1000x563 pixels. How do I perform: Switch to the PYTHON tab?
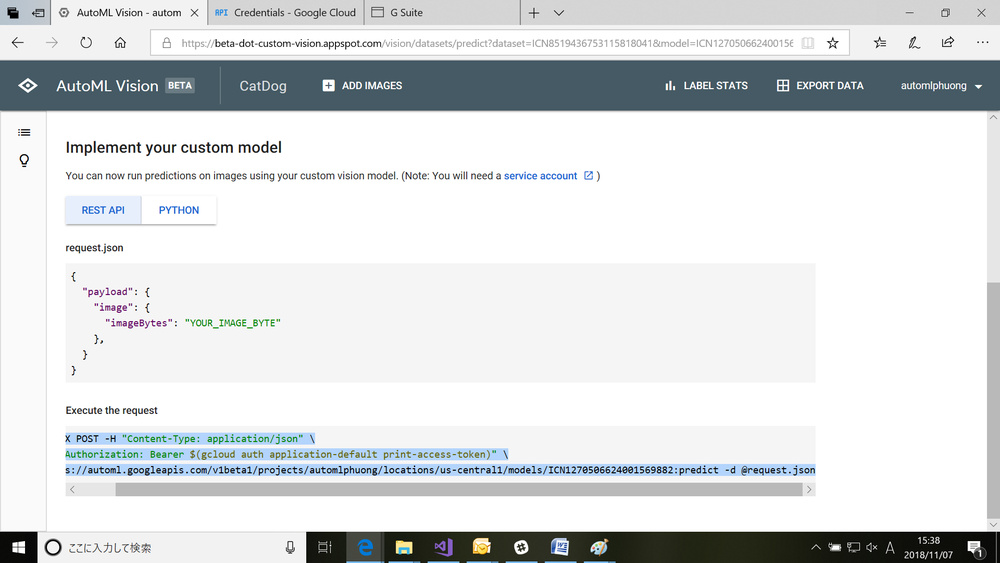coord(179,210)
